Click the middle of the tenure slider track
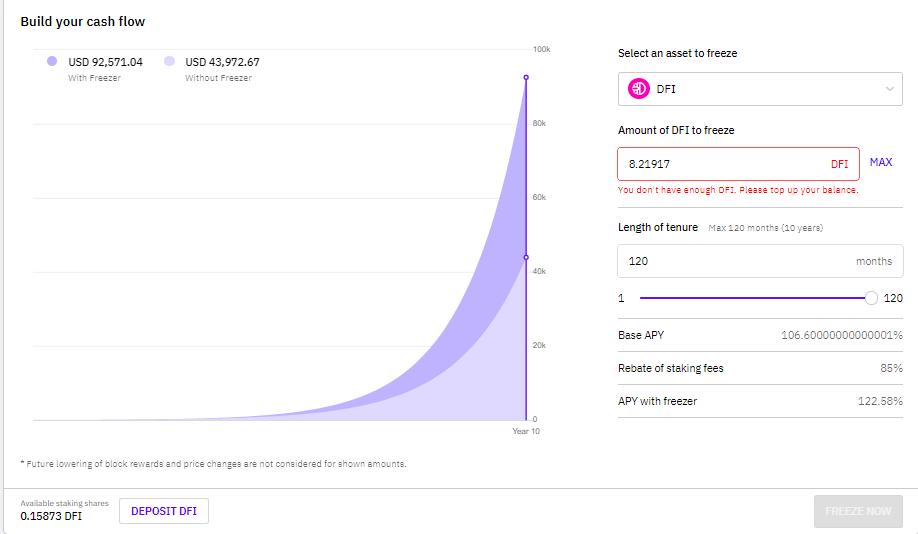Viewport: 918px width, 534px height. pos(755,298)
